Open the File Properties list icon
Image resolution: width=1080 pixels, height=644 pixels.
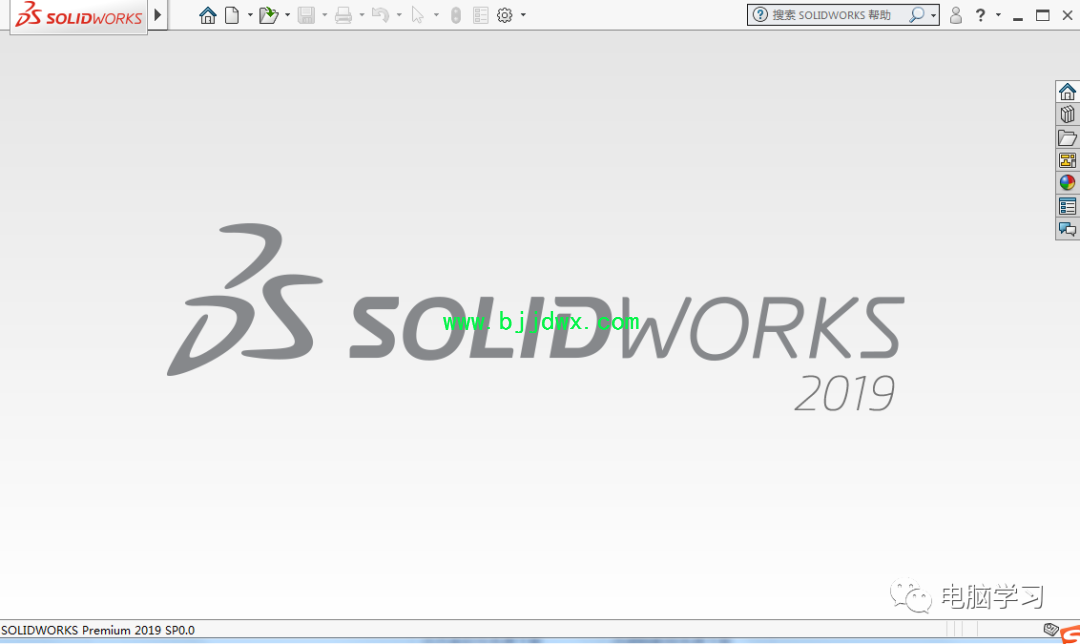pyautogui.click(x=481, y=15)
